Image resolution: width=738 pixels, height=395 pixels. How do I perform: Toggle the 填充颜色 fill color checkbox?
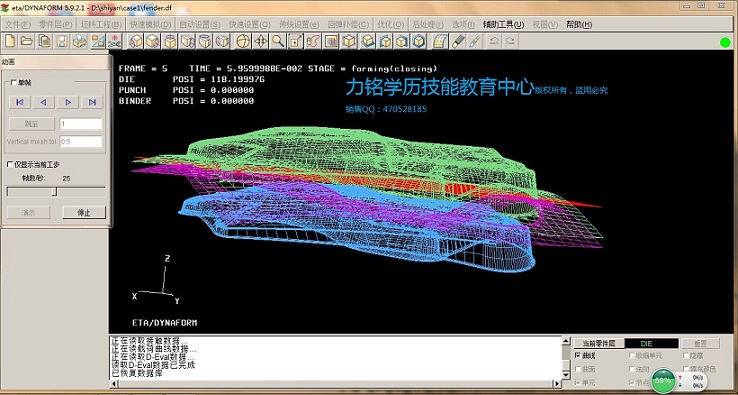pos(686,370)
